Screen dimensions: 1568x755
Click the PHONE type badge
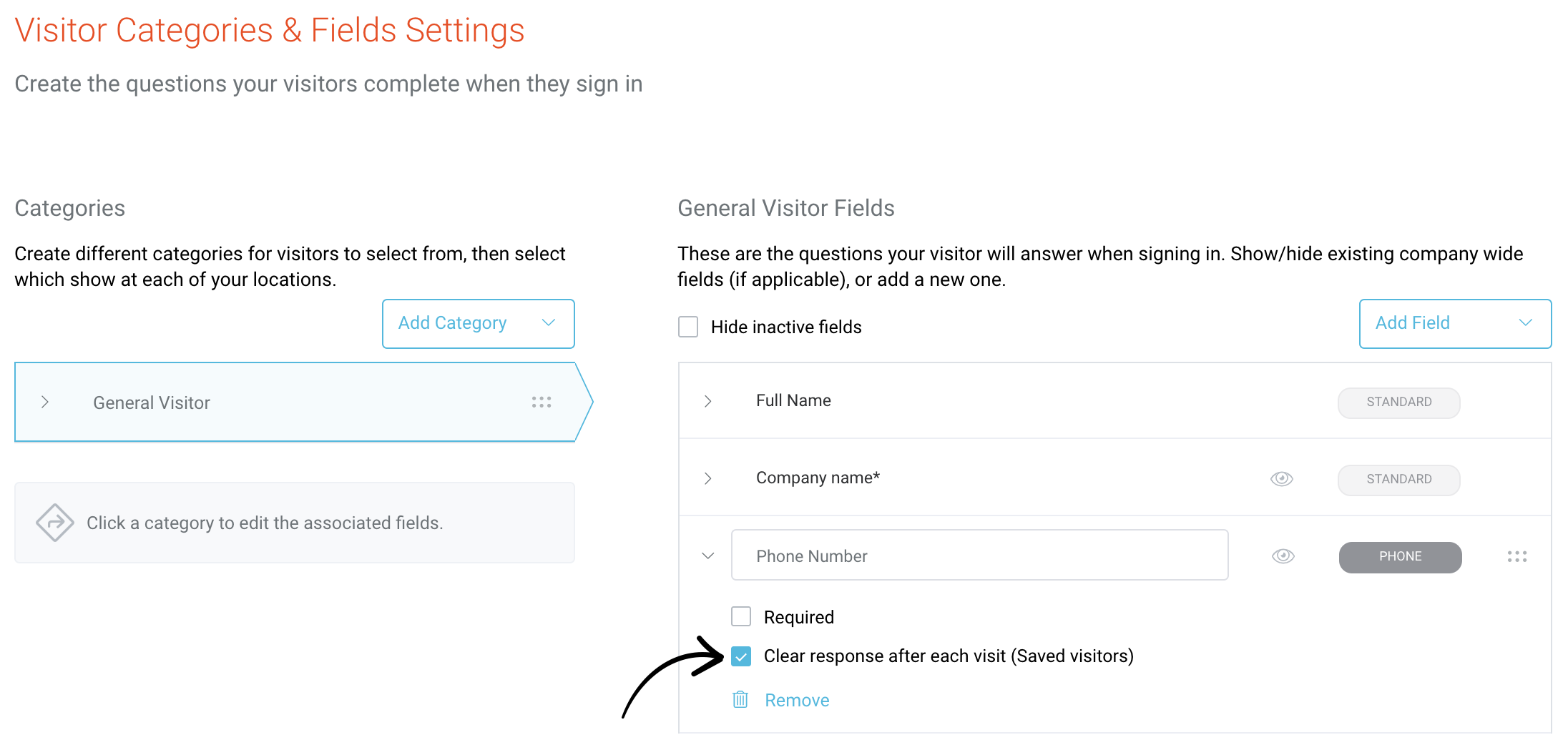point(1400,556)
